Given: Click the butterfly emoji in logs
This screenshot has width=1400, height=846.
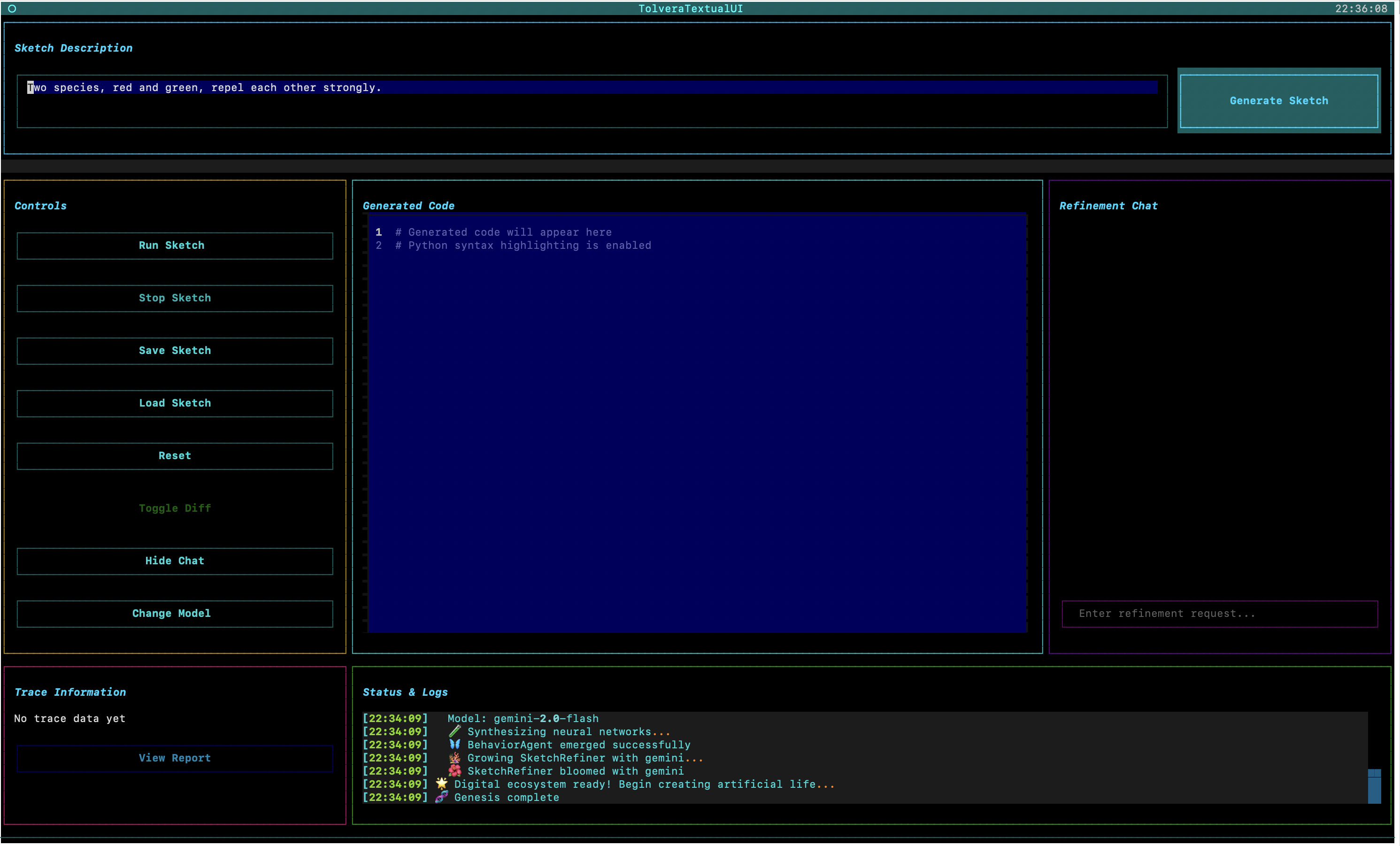Looking at the screenshot, I should click(x=454, y=744).
